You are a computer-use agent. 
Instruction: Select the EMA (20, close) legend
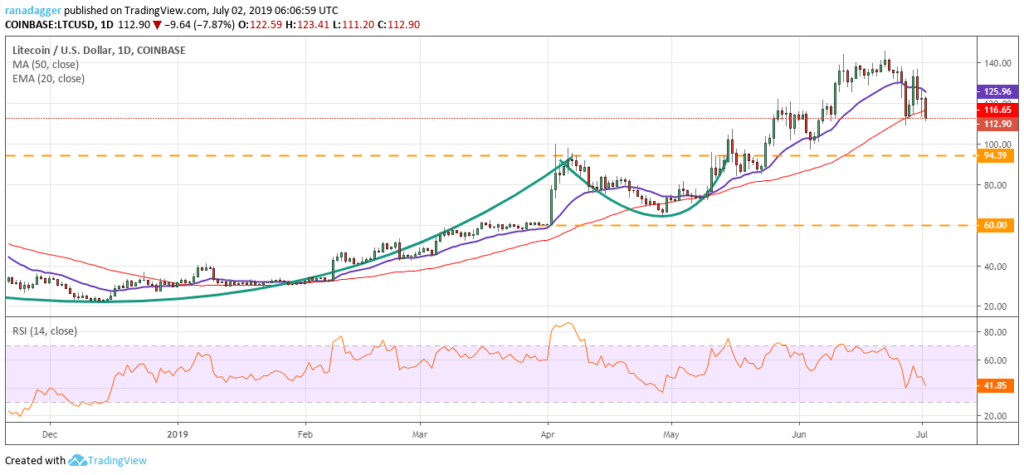48,78
